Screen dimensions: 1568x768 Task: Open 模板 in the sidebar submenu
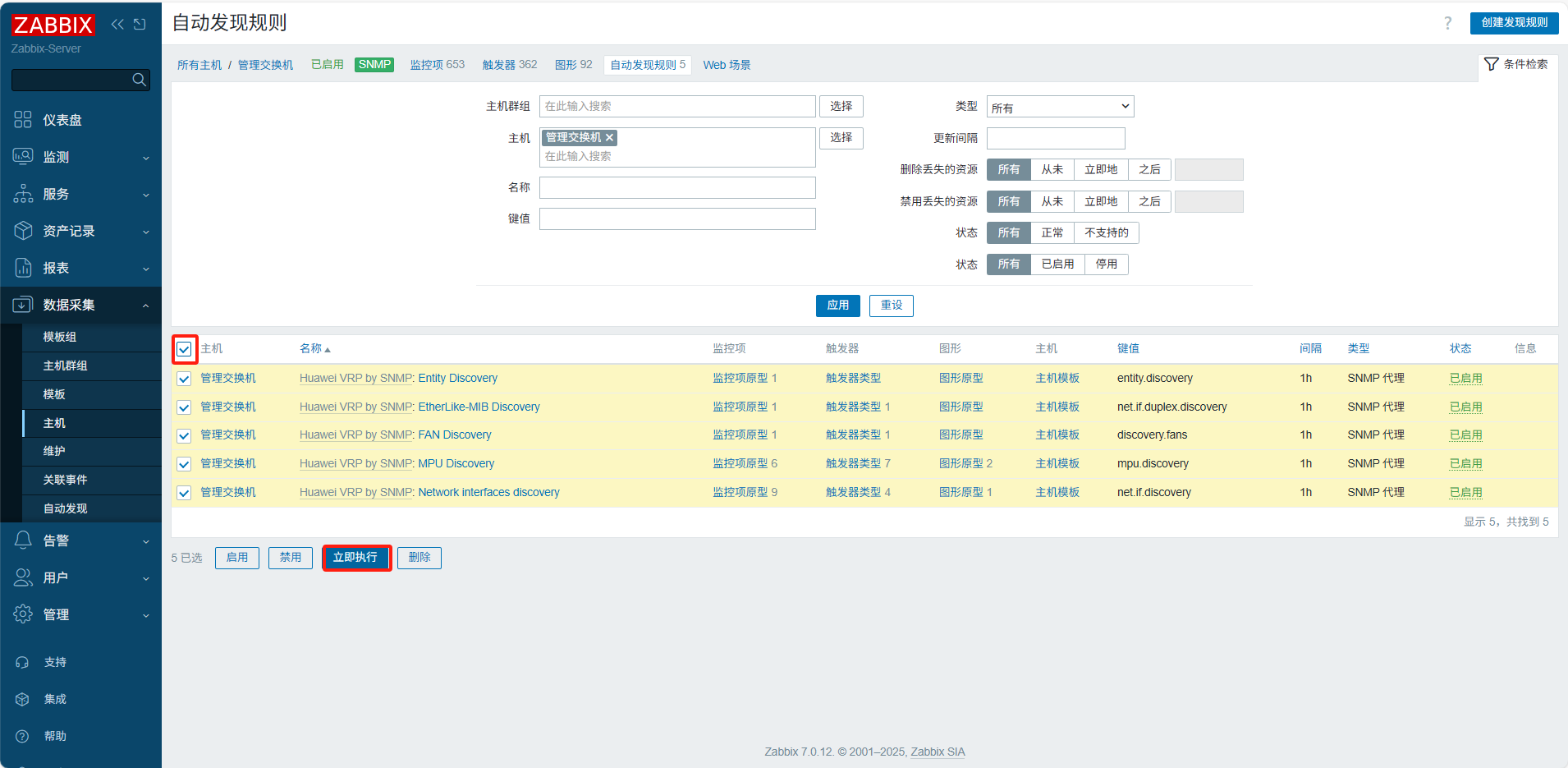coord(92,395)
